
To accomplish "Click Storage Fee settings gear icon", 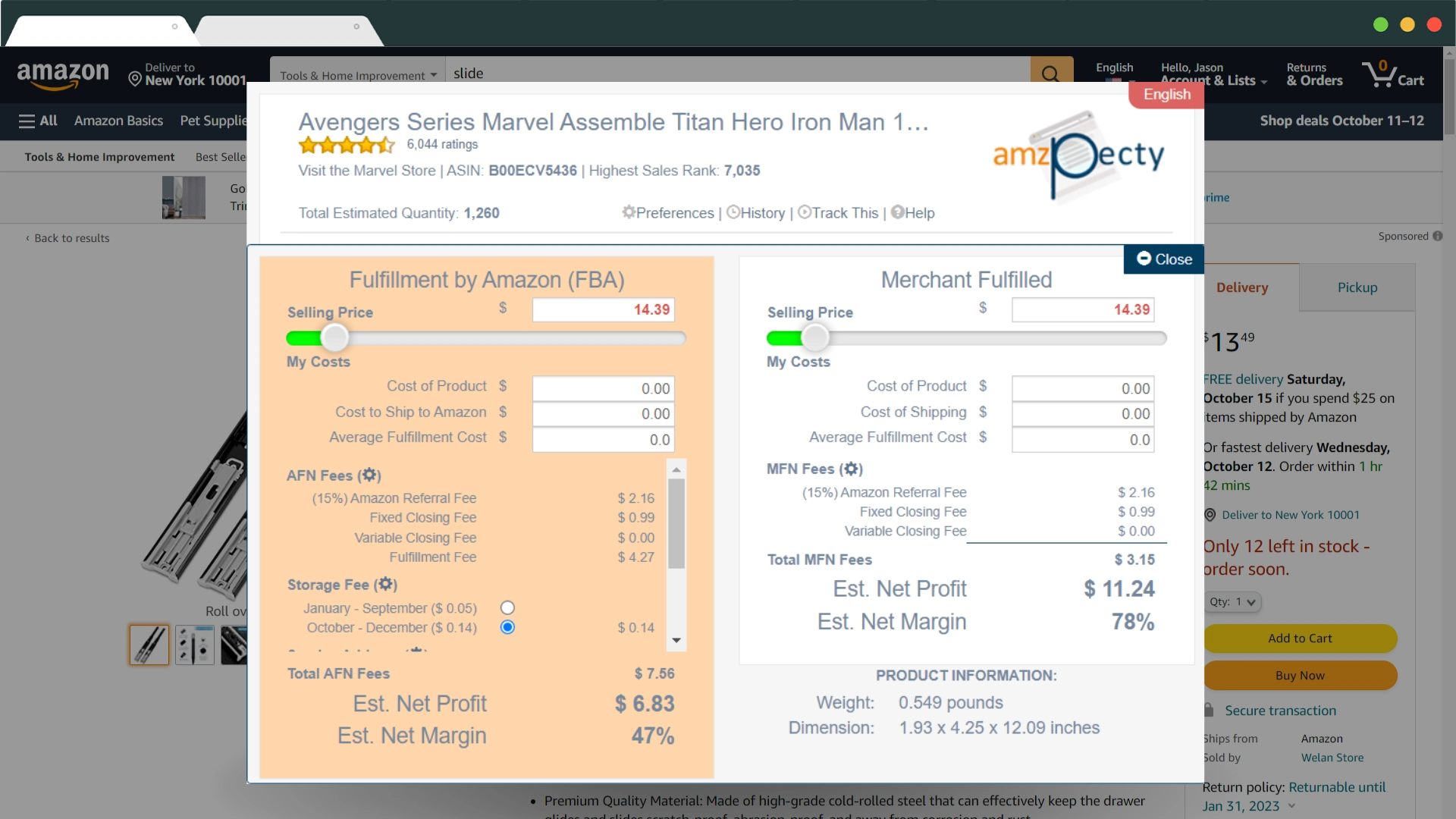I will point(384,584).
